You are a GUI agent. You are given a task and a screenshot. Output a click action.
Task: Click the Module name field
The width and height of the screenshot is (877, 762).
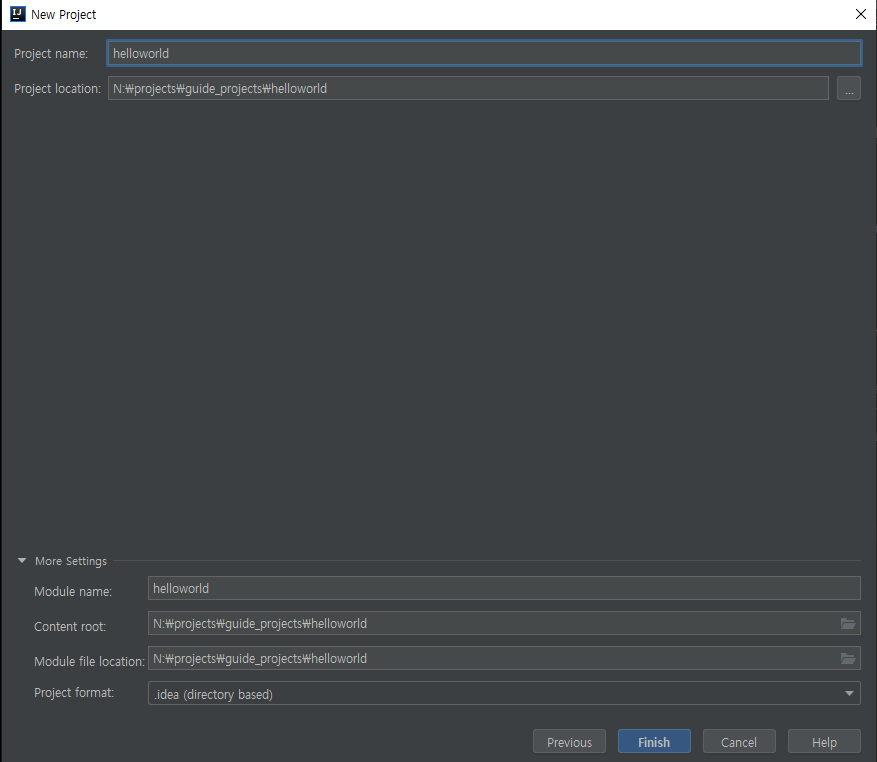pos(504,589)
